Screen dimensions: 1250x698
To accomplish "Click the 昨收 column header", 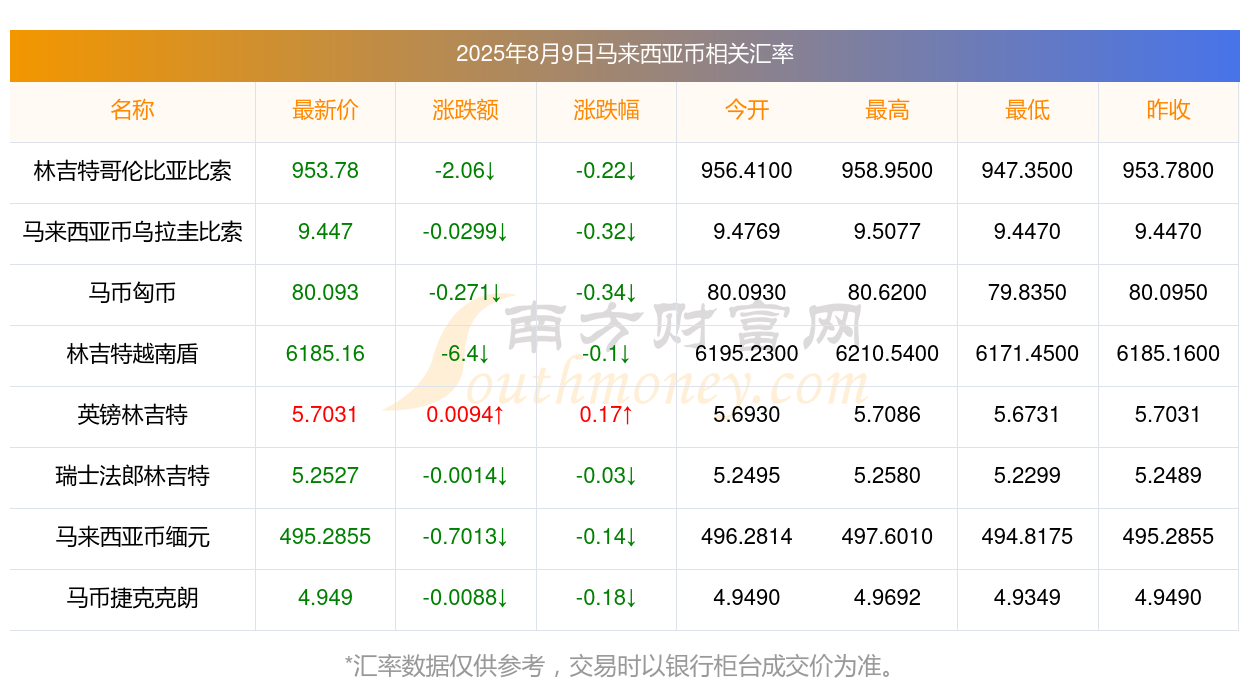I will click(x=1168, y=110).
